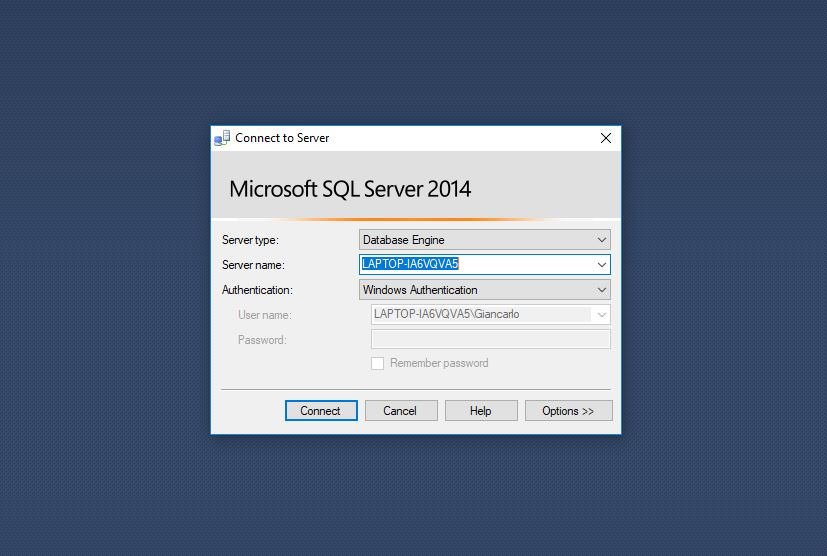Viewport: 827px width, 556px height.
Task: Expand the User name dropdown arrow
Action: (602, 314)
